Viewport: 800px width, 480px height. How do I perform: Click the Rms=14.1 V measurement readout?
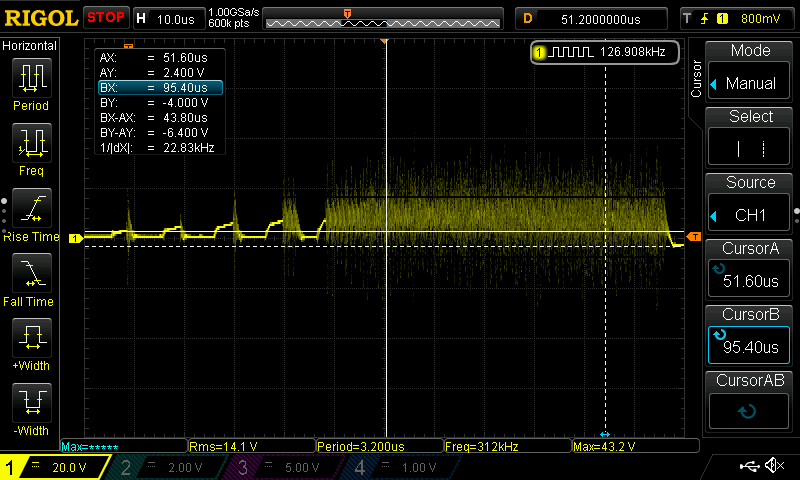[252, 446]
